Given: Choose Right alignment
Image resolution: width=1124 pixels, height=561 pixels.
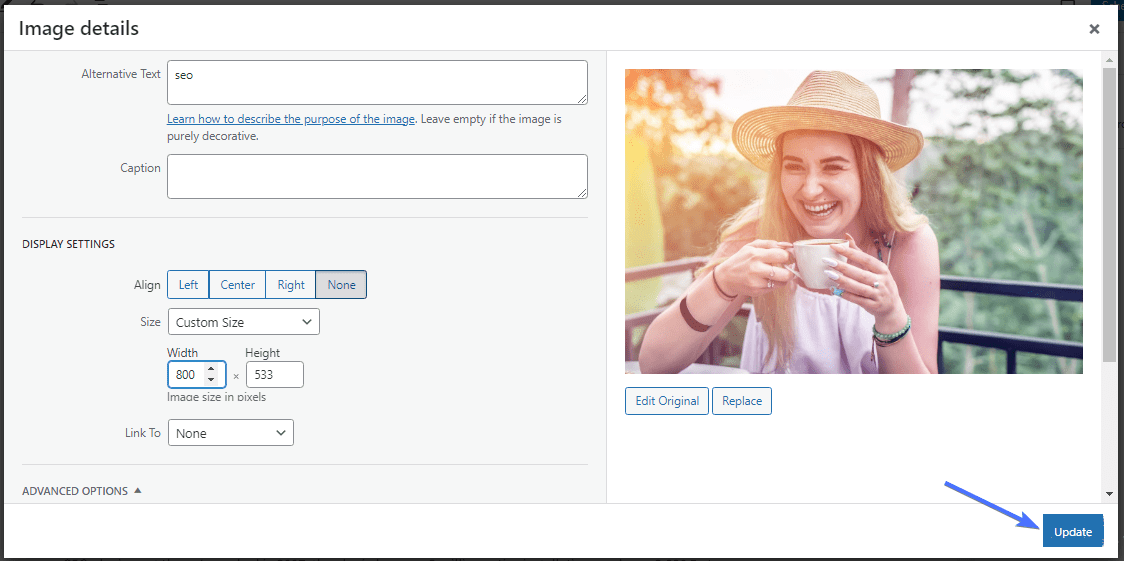Looking at the screenshot, I should [x=291, y=284].
